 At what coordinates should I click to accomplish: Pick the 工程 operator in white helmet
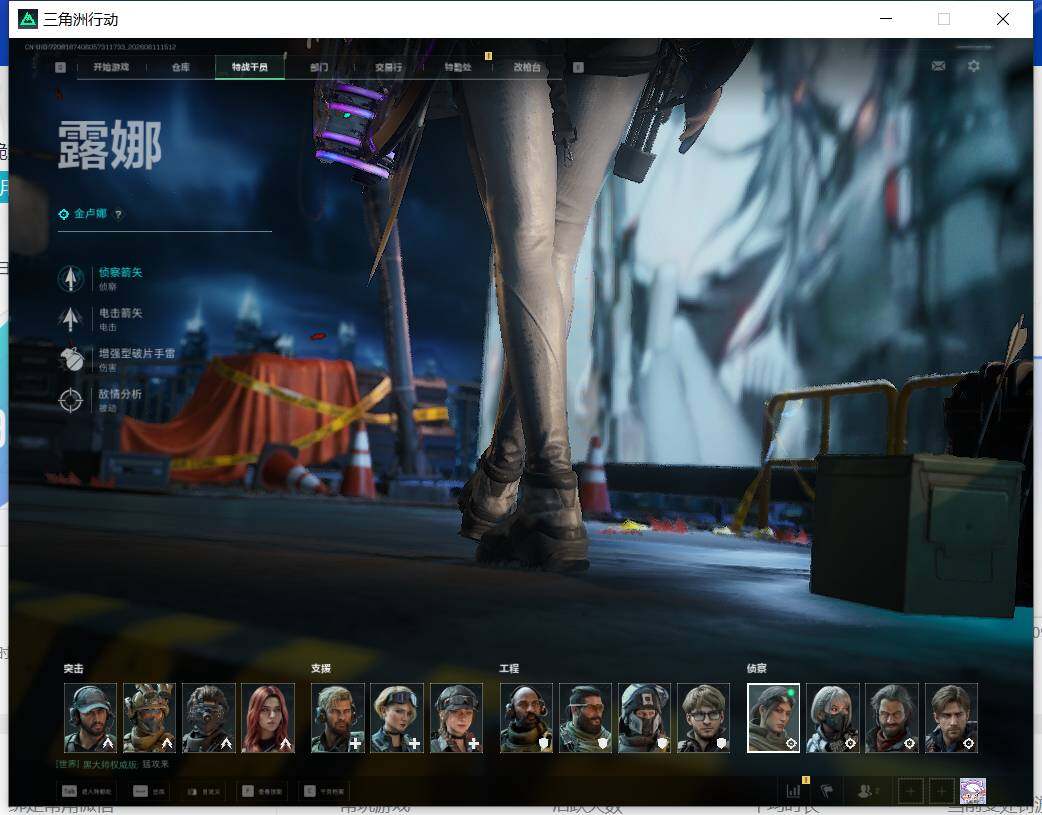click(645, 718)
